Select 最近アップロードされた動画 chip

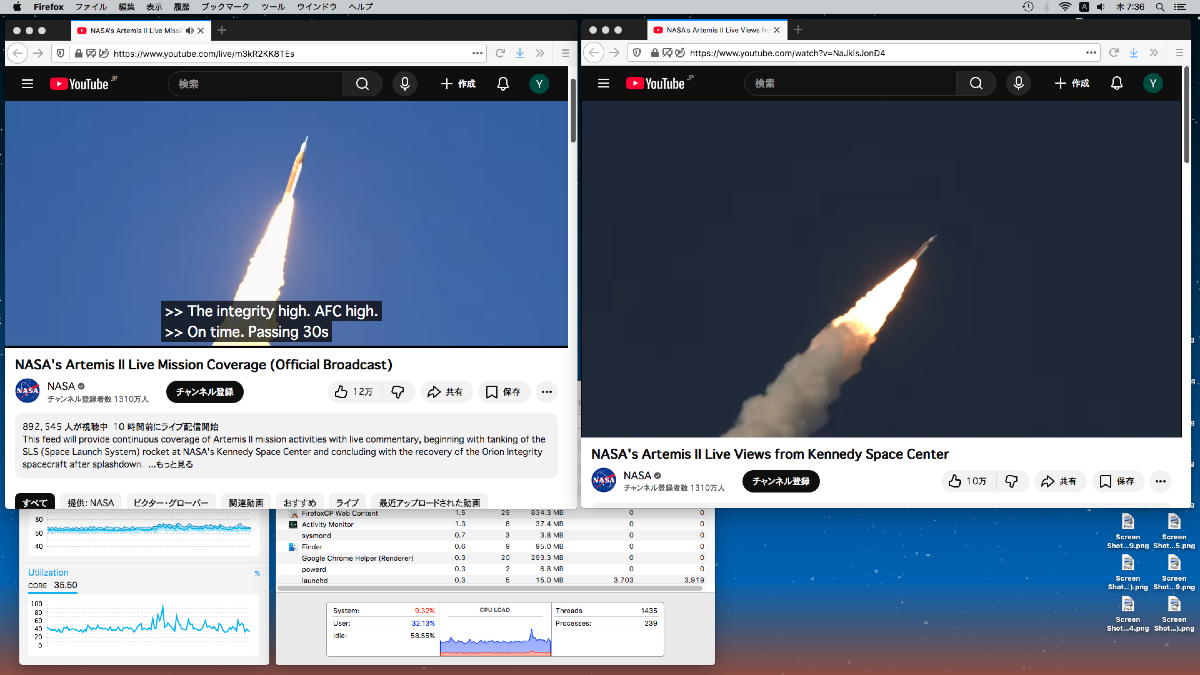[x=429, y=502]
